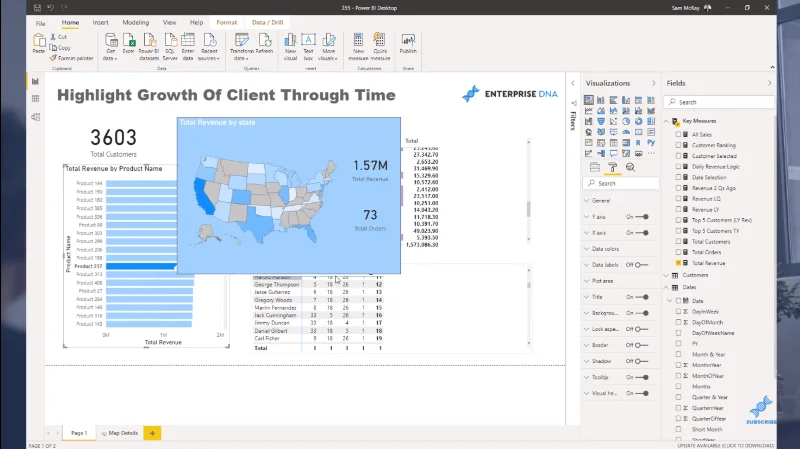This screenshot has height=449, width=800.
Task: Toggle the Y axis switch
Action: (x=644, y=217)
